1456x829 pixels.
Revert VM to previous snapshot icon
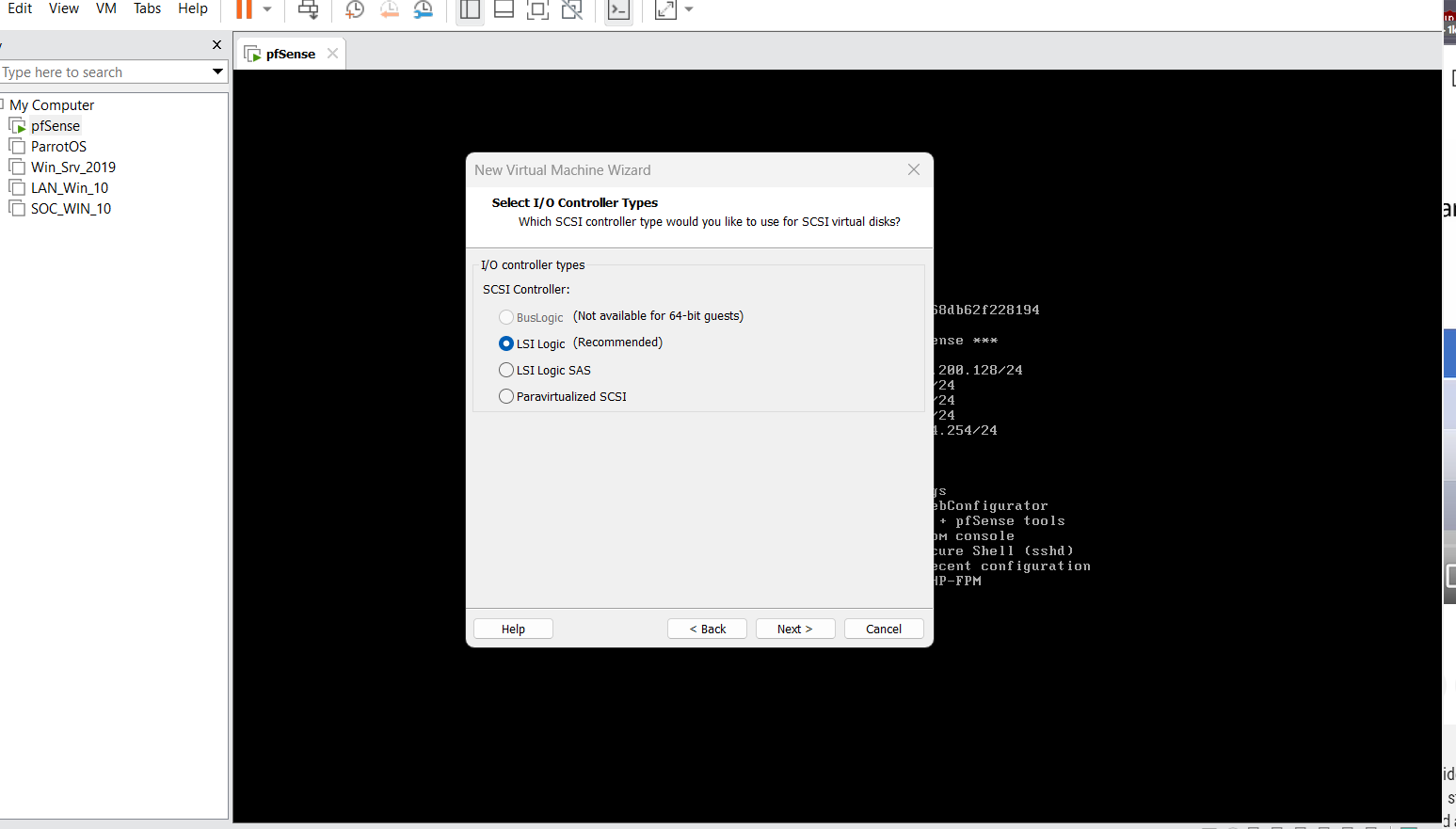coord(389,9)
